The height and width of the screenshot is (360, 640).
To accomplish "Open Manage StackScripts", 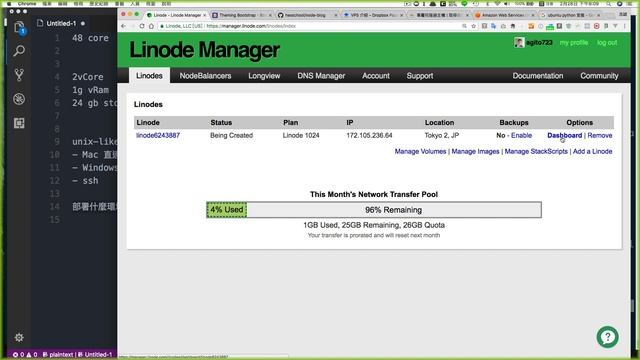I will 536,151.
